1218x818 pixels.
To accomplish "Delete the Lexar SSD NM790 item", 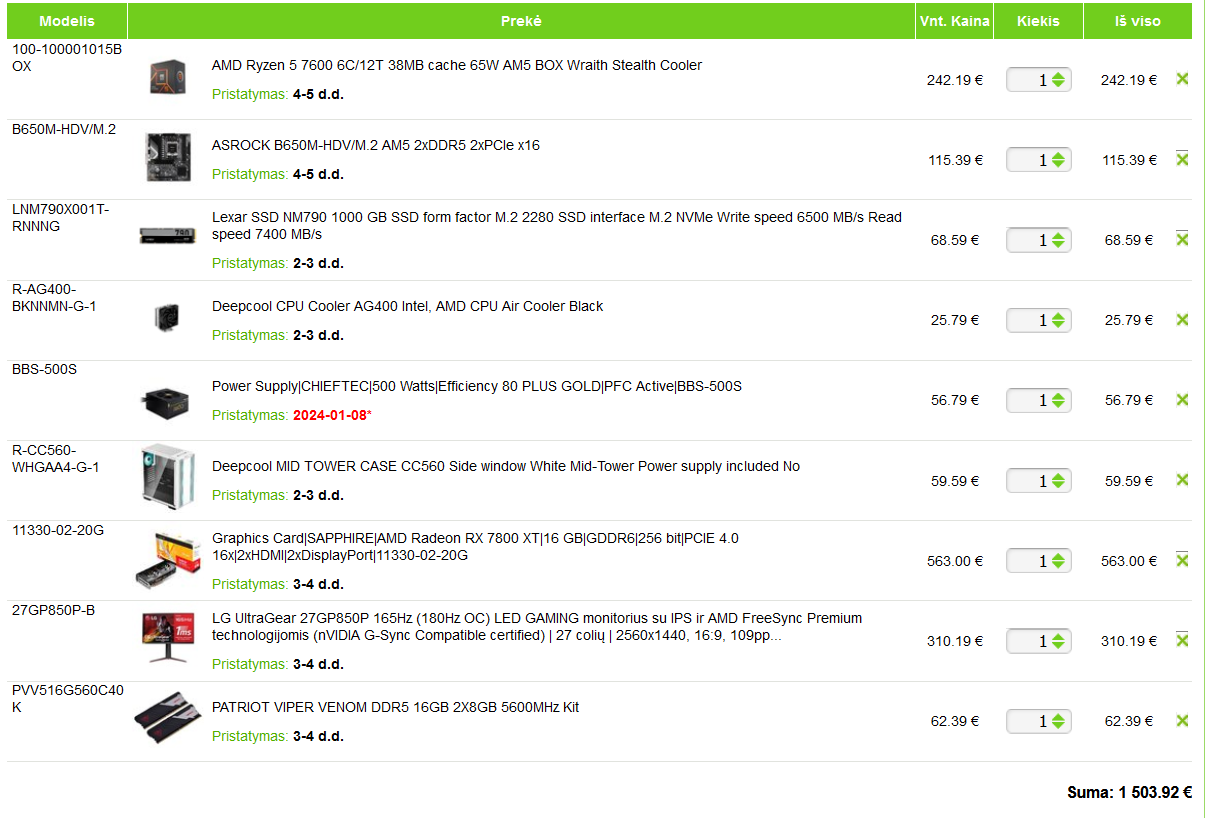I will (x=1182, y=239).
